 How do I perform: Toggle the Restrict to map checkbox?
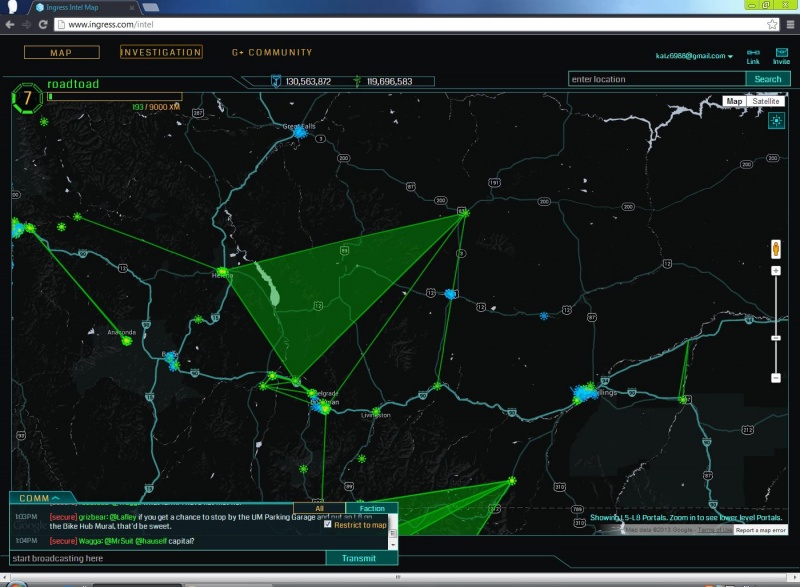coord(328,524)
